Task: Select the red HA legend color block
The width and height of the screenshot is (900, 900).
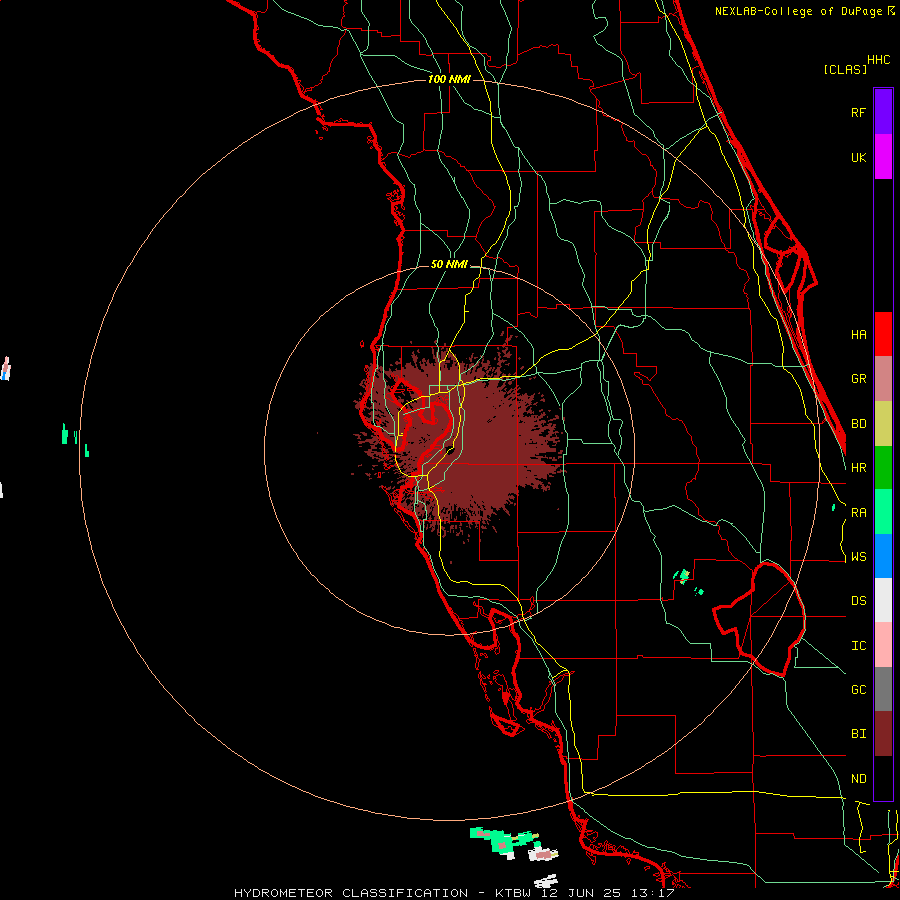Action: tap(883, 334)
